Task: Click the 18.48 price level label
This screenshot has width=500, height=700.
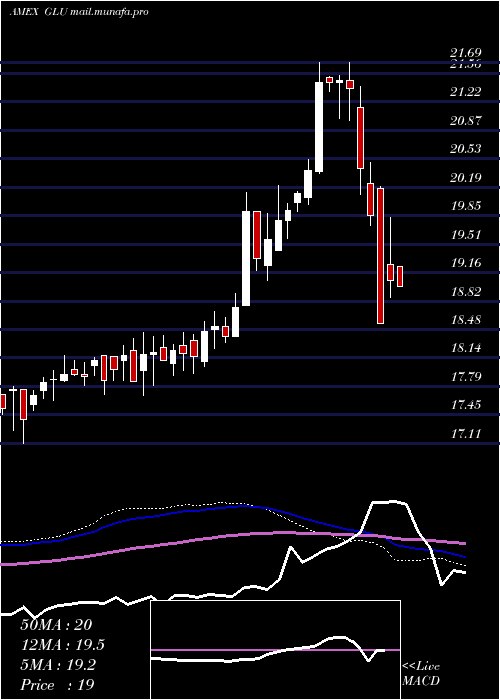Action: point(466,320)
